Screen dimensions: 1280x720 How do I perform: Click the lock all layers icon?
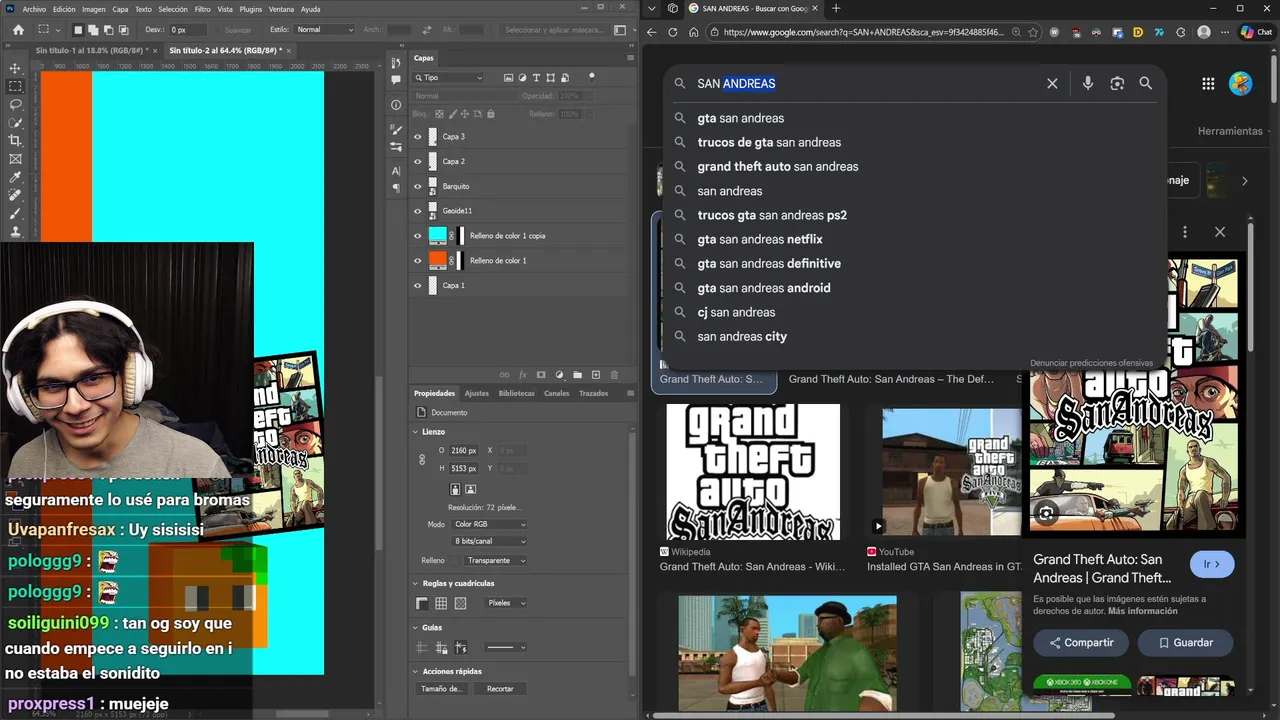[491, 114]
